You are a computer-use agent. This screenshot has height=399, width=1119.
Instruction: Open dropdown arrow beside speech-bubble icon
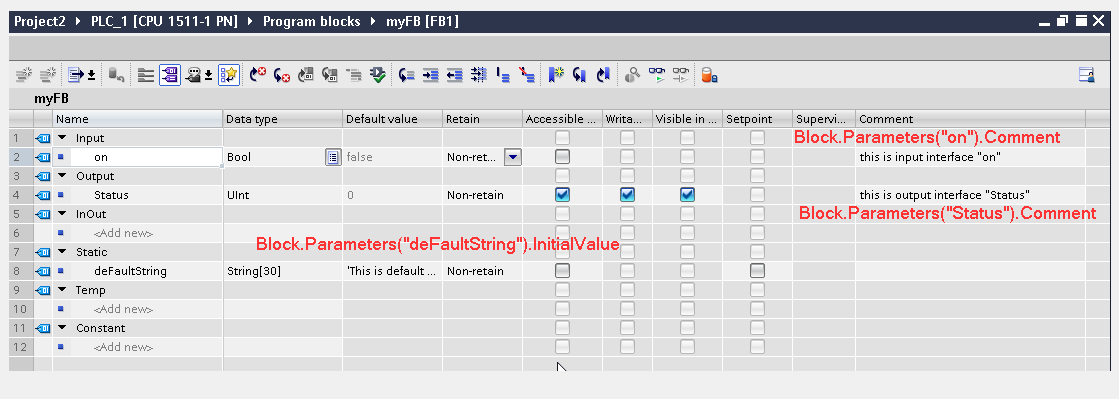[x=208, y=75]
